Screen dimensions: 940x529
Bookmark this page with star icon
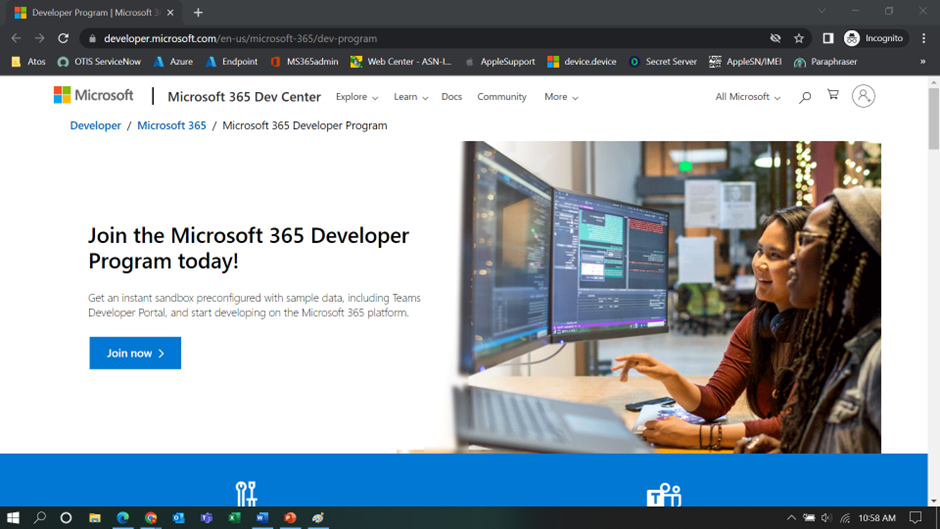point(799,38)
